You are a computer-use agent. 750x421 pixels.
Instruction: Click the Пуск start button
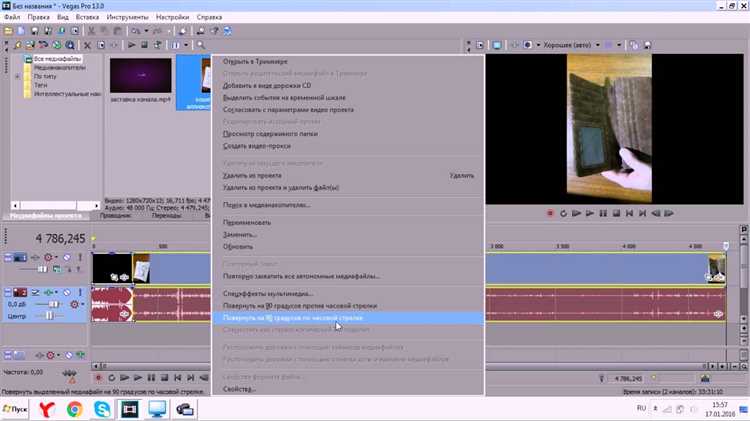point(15,410)
